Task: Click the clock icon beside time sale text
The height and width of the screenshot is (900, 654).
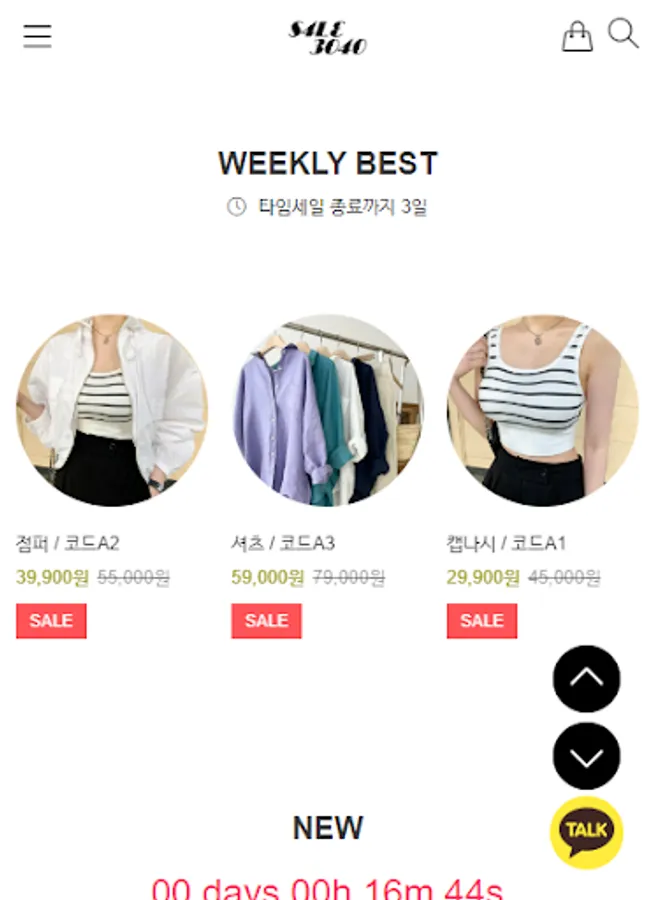Action: 236,206
